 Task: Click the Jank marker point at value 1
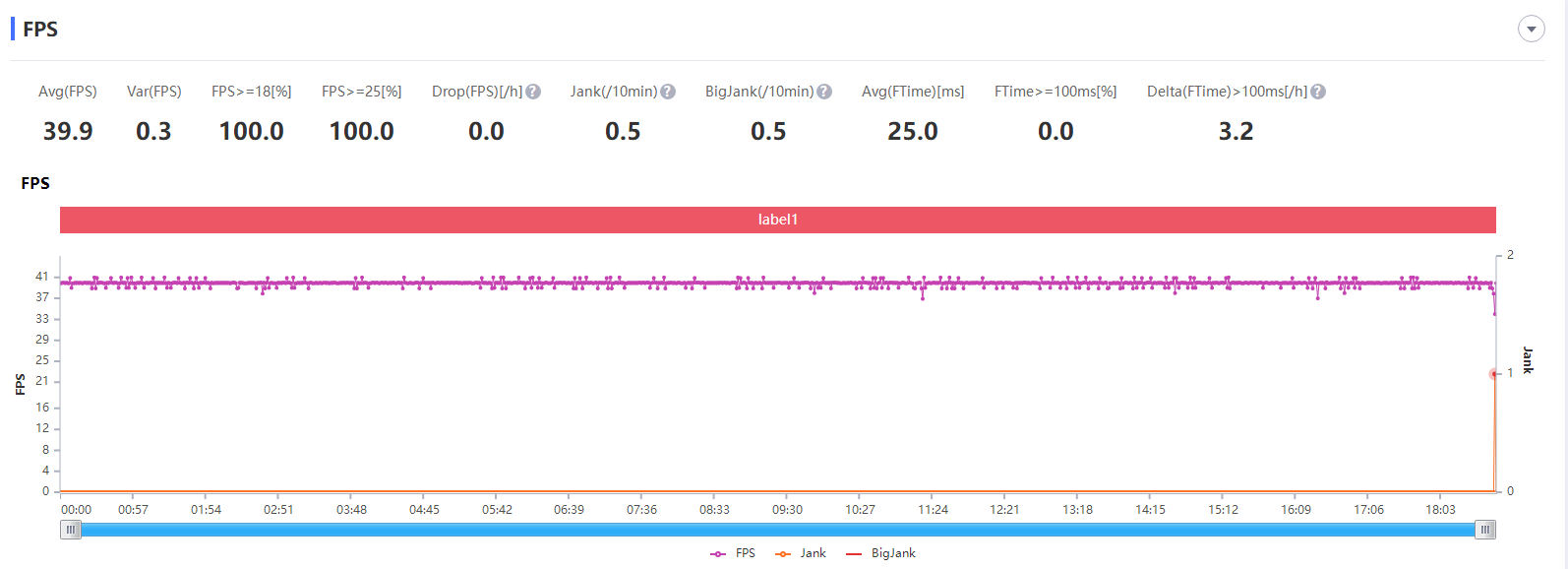1494,373
